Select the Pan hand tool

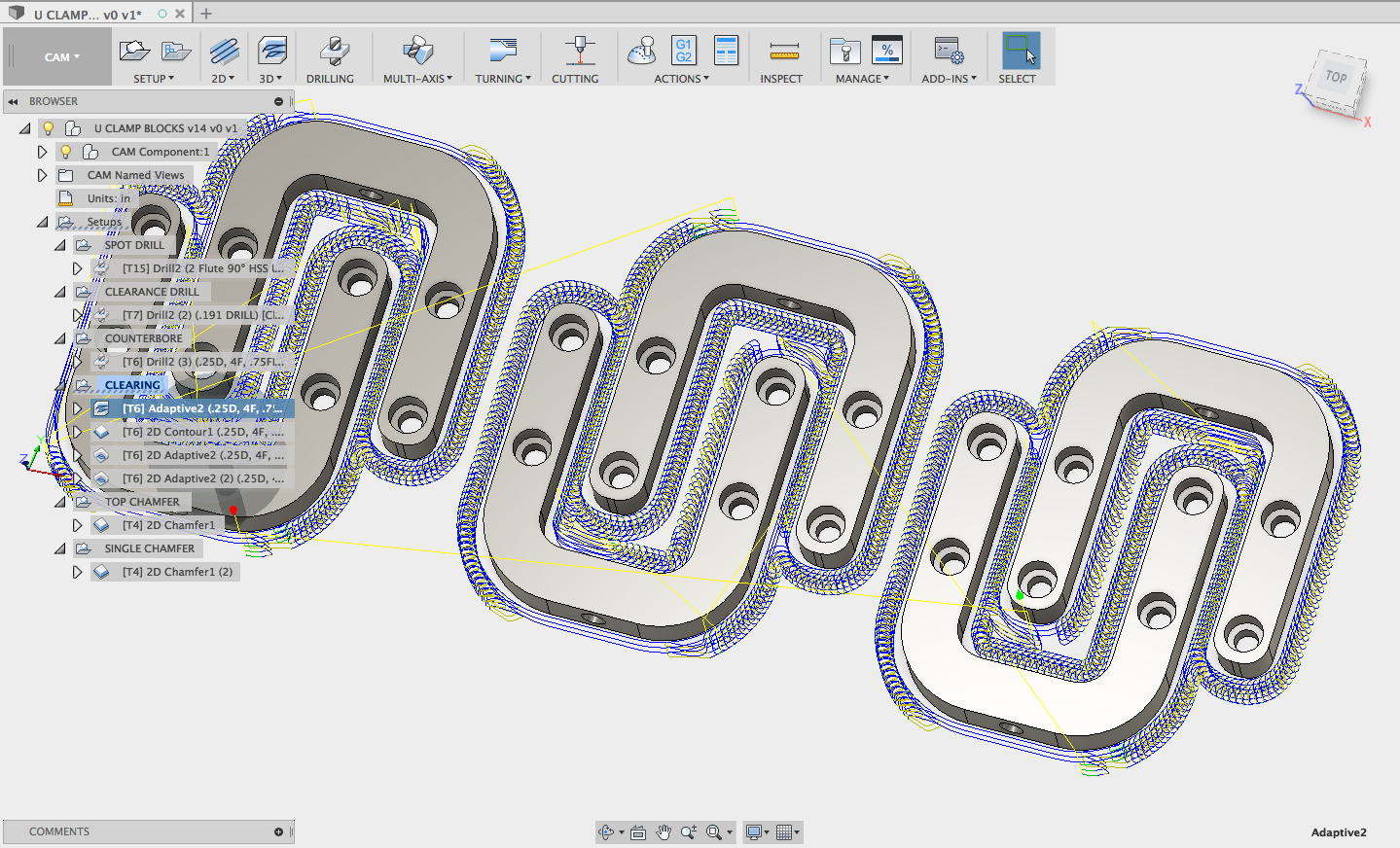point(664,831)
